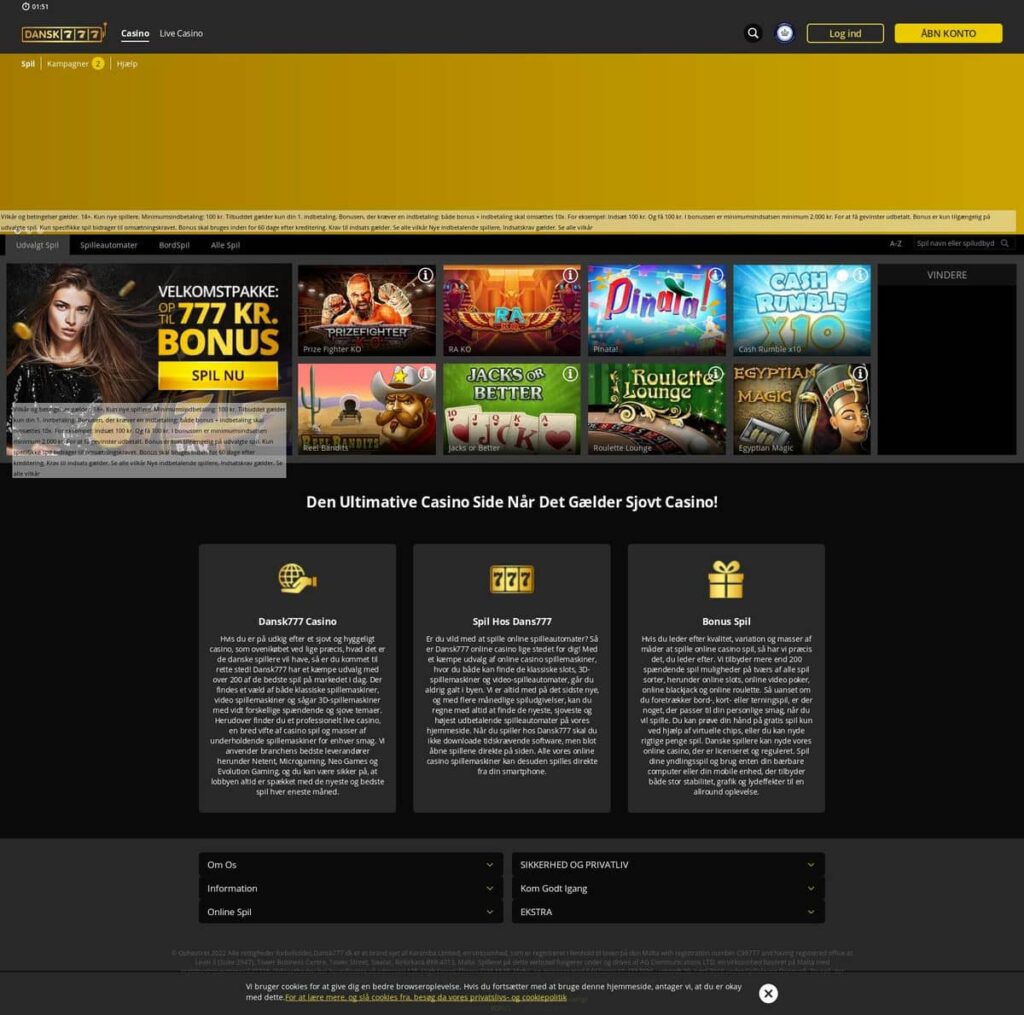Switch to Live Casino navigation
This screenshot has width=1024, height=1015.
point(181,33)
